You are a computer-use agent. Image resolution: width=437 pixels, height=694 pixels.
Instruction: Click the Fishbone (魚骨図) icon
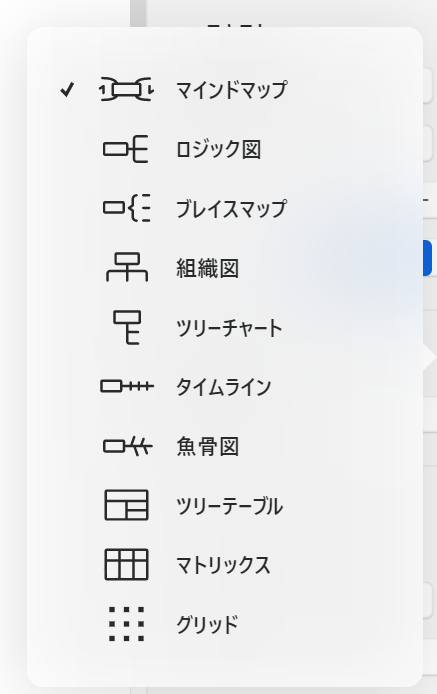128,446
